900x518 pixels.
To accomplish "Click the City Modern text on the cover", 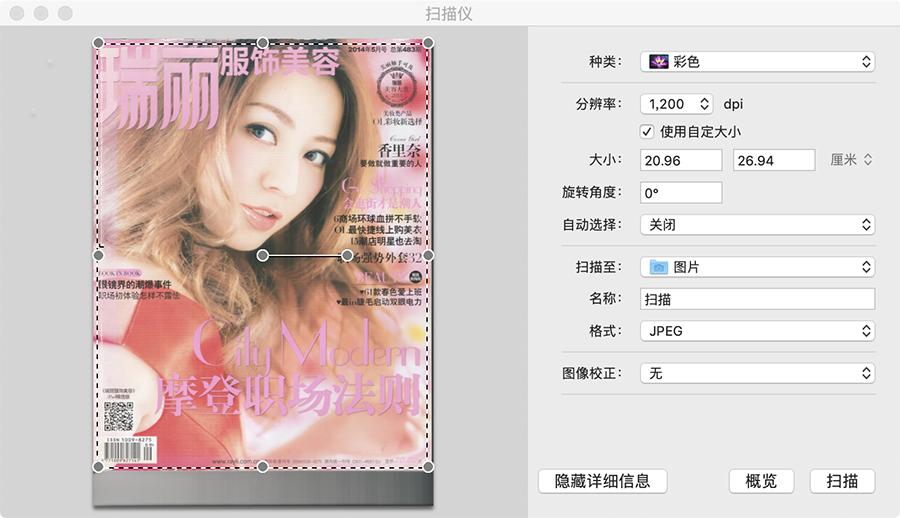I will [x=305, y=346].
